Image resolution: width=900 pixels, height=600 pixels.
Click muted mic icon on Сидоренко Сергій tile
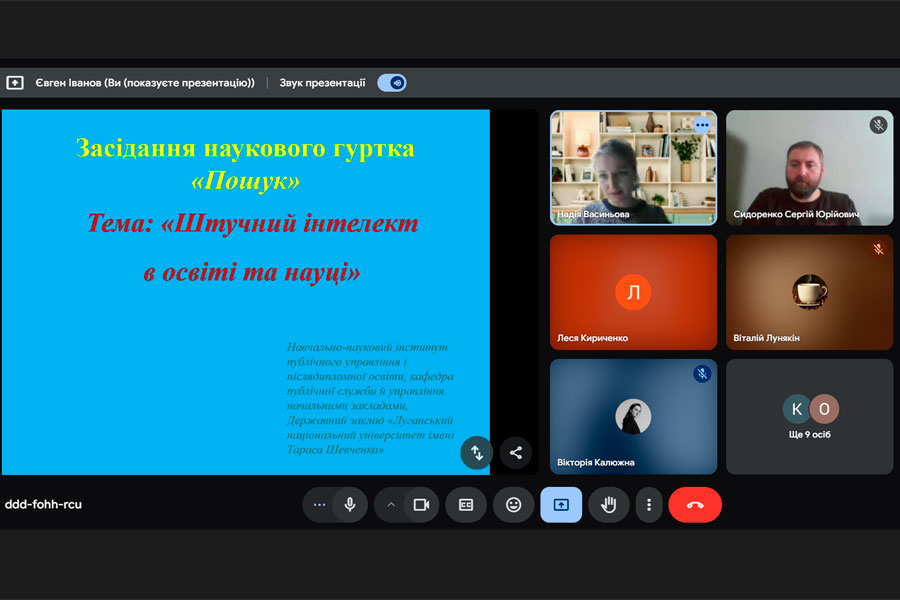[878, 125]
